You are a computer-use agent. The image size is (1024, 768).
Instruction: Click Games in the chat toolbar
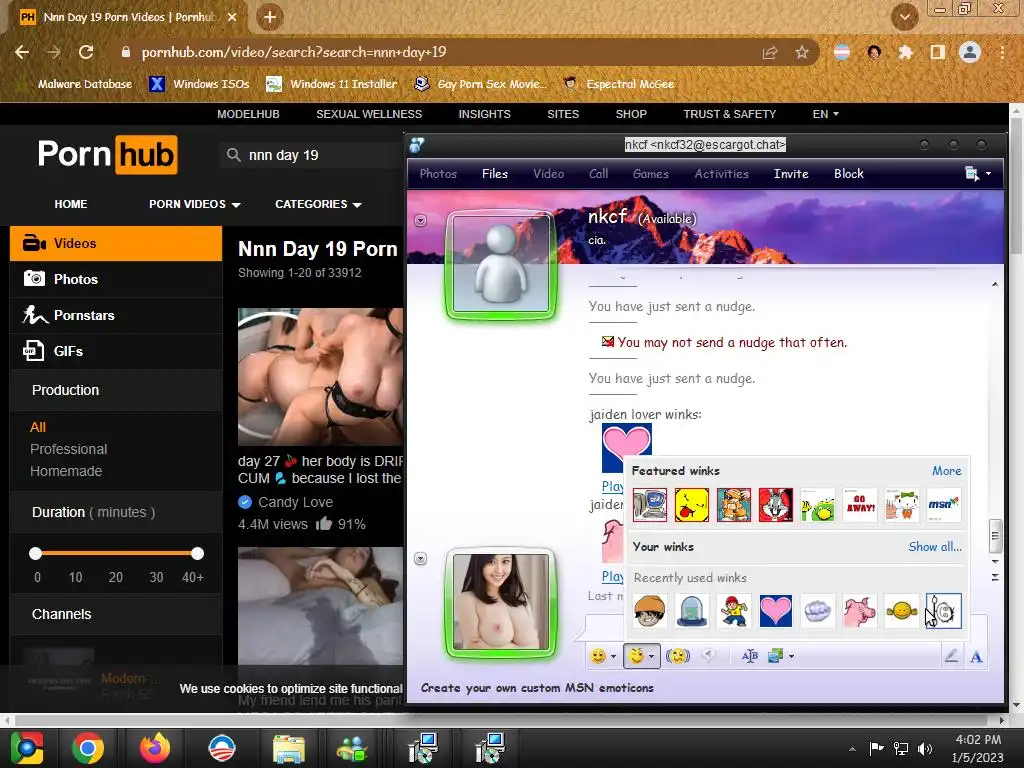pos(650,174)
